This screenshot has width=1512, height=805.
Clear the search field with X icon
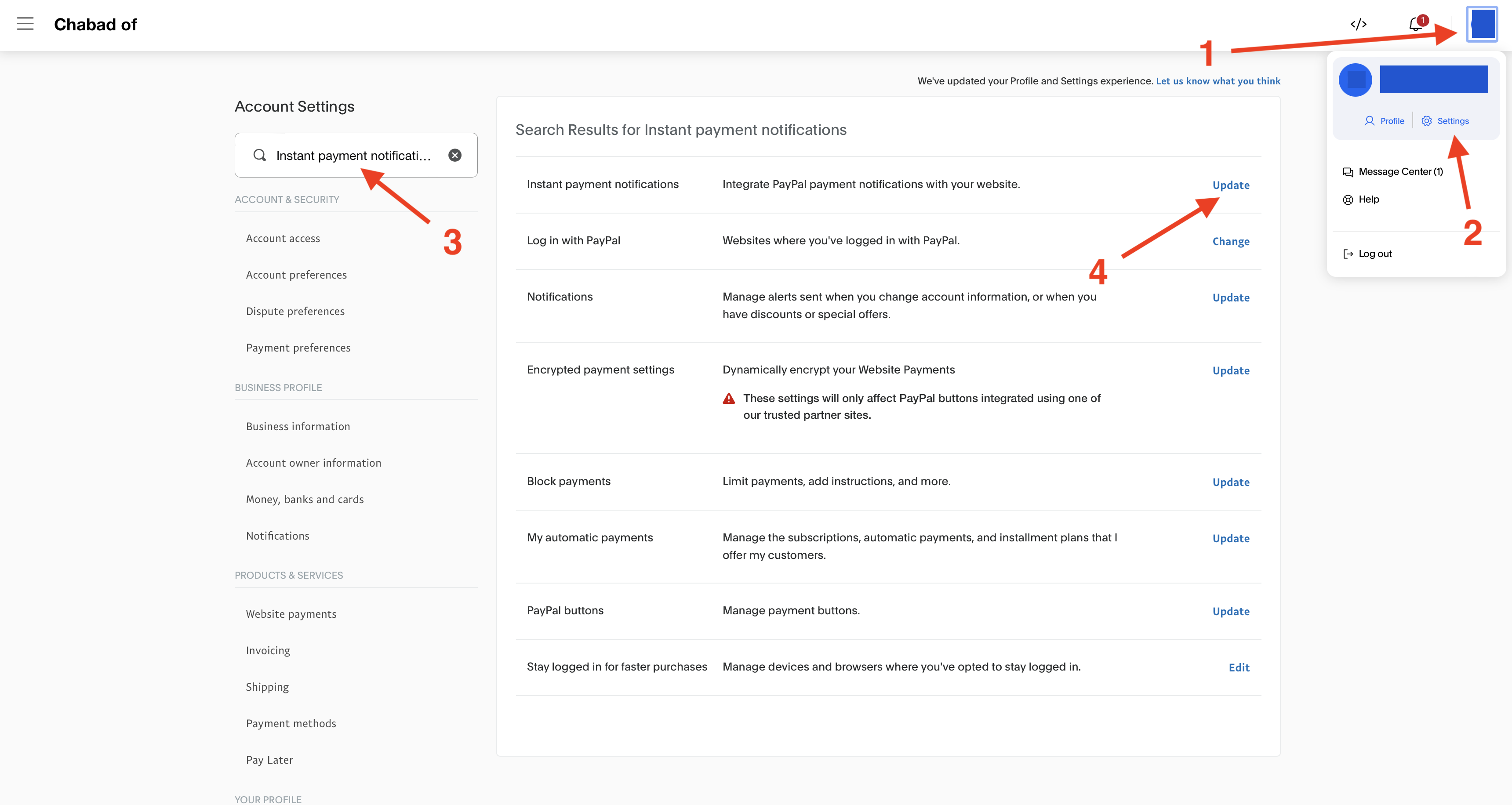[455, 155]
